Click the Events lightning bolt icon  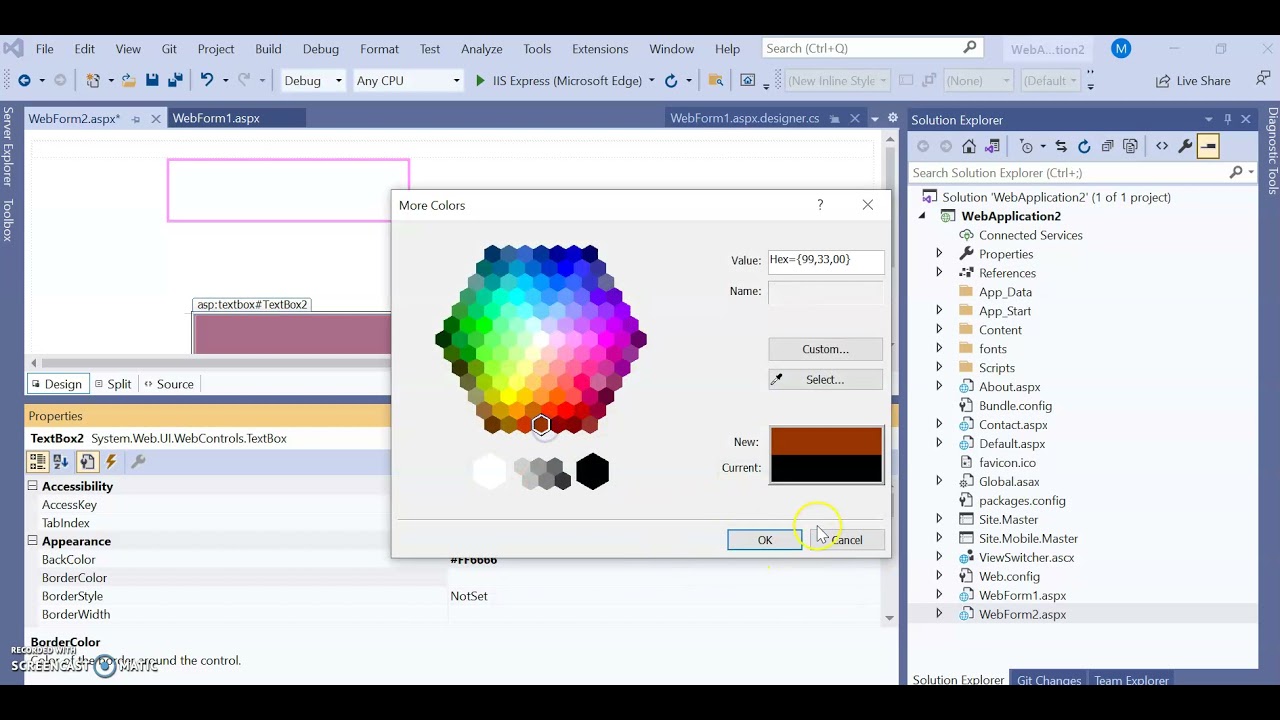click(111, 462)
